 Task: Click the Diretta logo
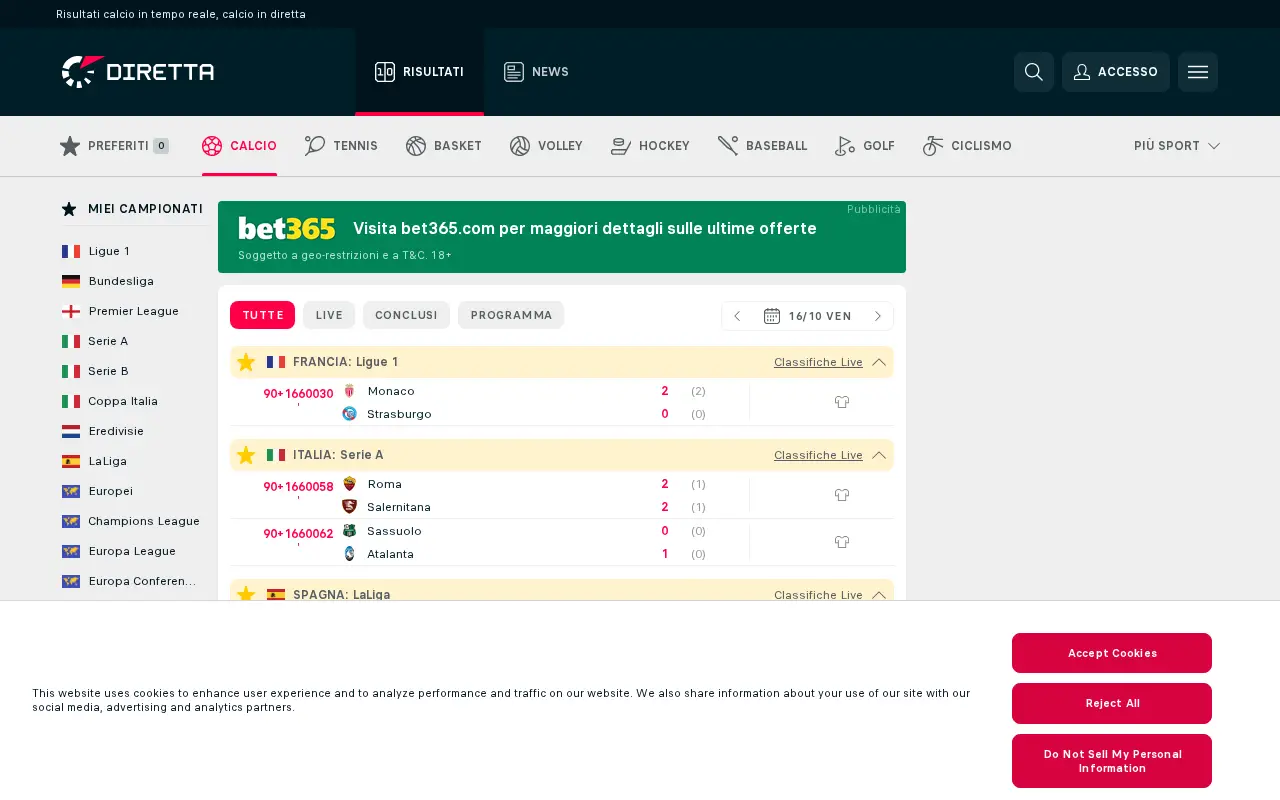click(138, 72)
